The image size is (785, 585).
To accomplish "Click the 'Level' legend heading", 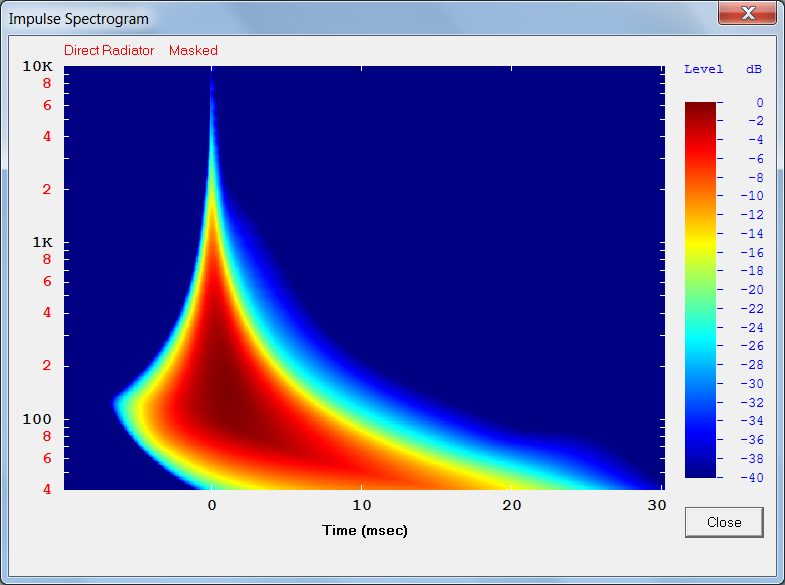I will (x=703, y=69).
